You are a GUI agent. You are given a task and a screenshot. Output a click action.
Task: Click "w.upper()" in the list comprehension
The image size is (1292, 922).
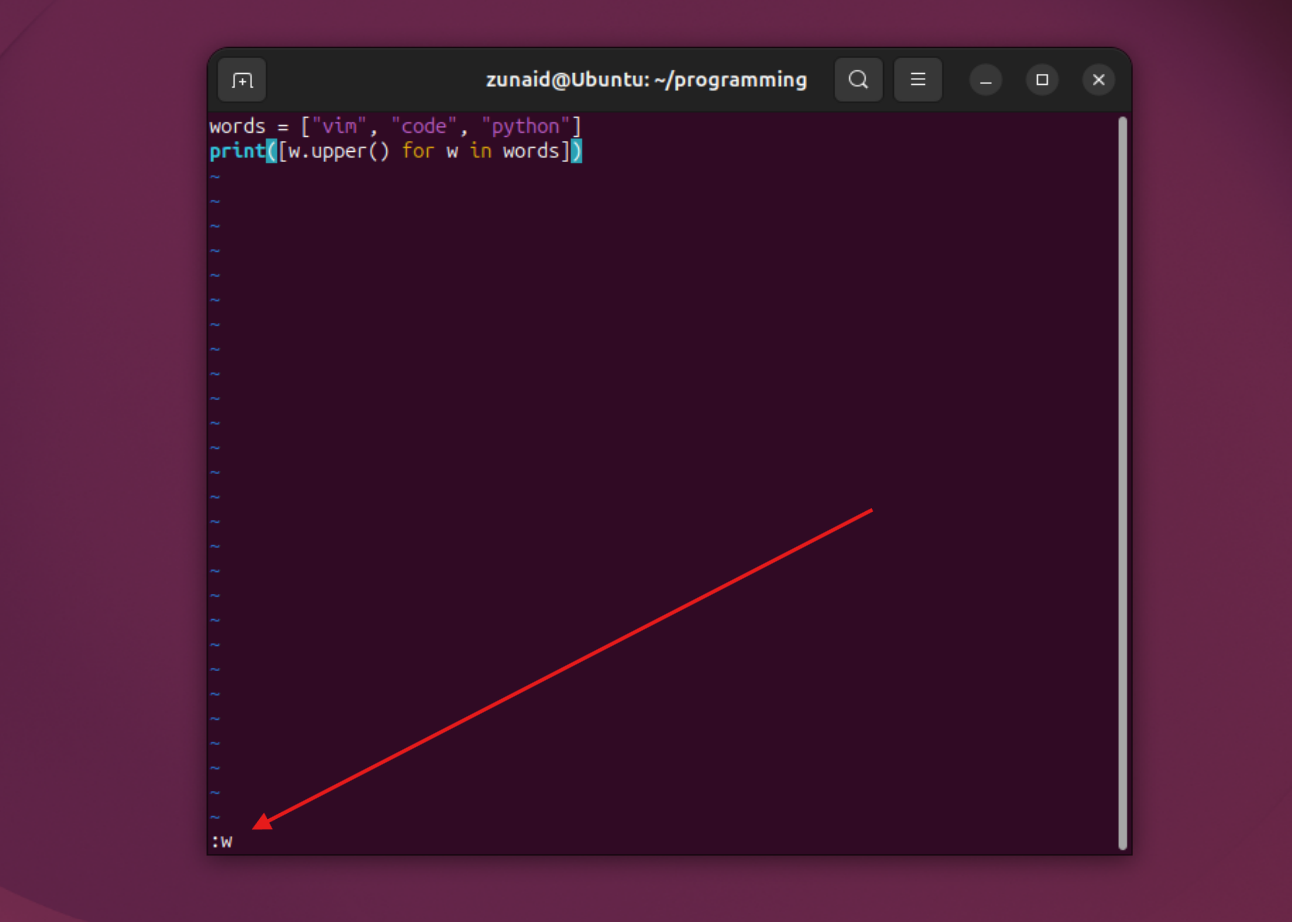pos(339,152)
